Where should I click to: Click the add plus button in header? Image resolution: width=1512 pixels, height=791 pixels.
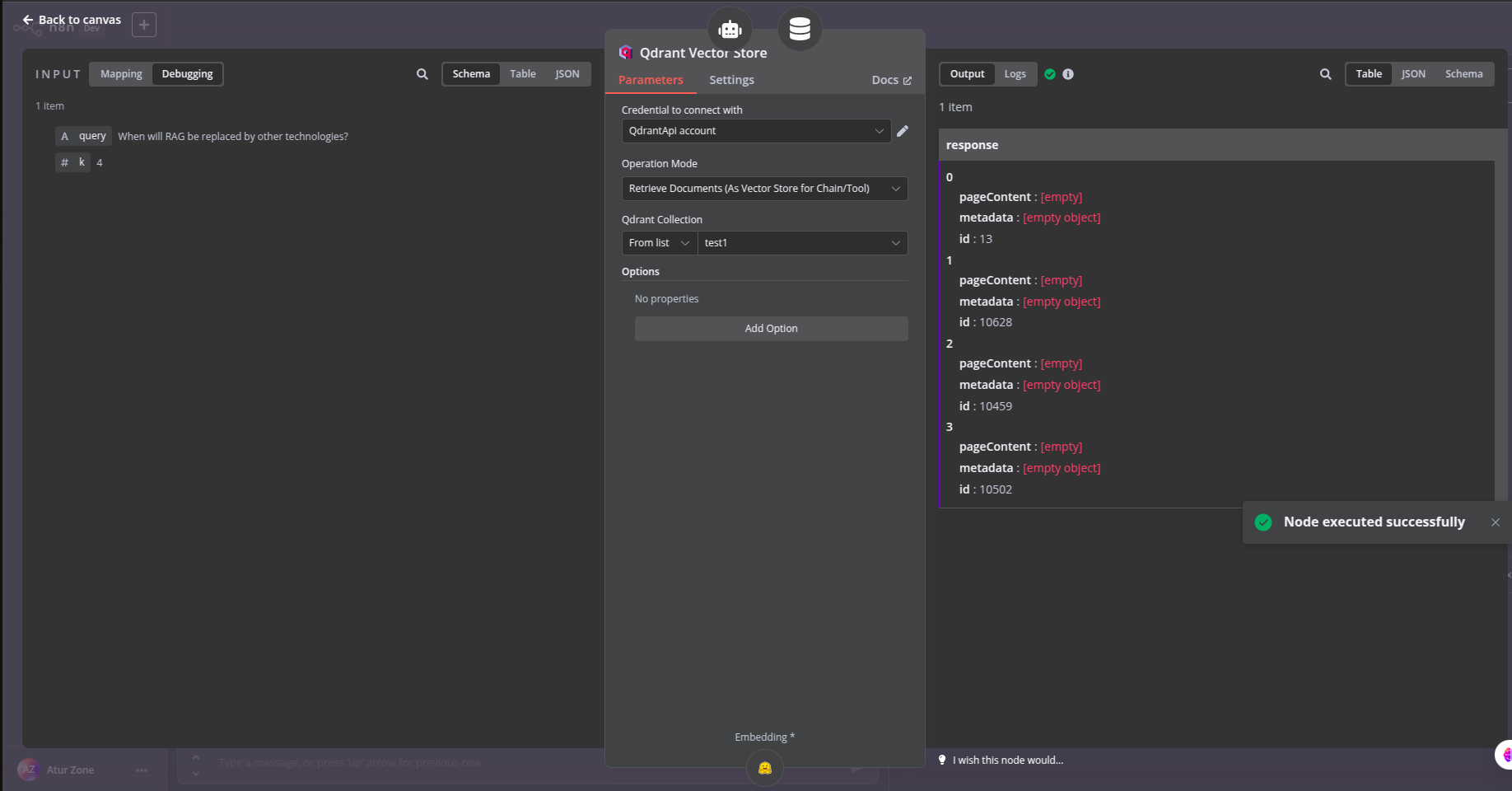tap(144, 25)
